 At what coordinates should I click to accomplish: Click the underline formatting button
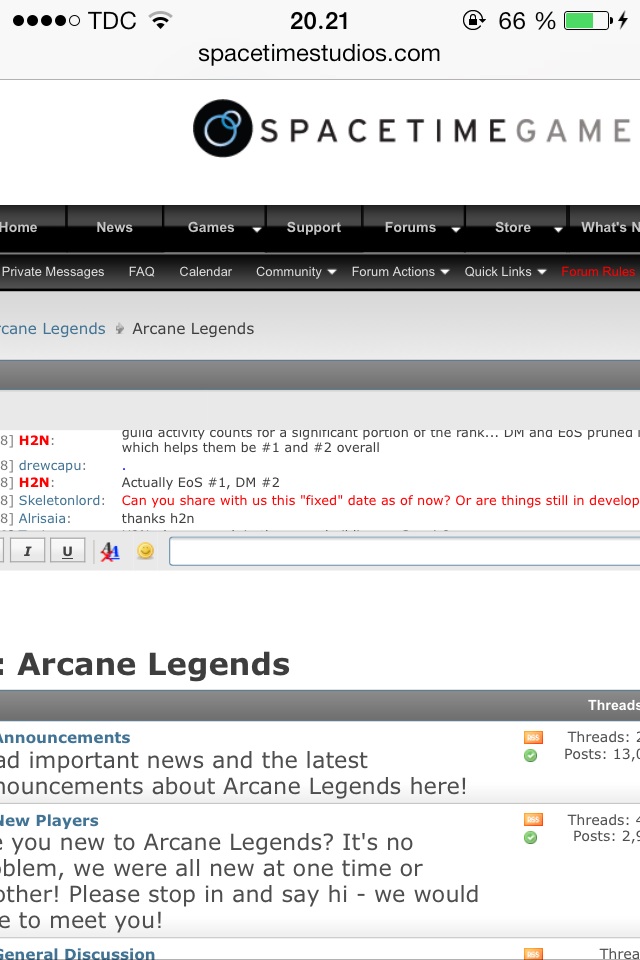click(x=67, y=551)
